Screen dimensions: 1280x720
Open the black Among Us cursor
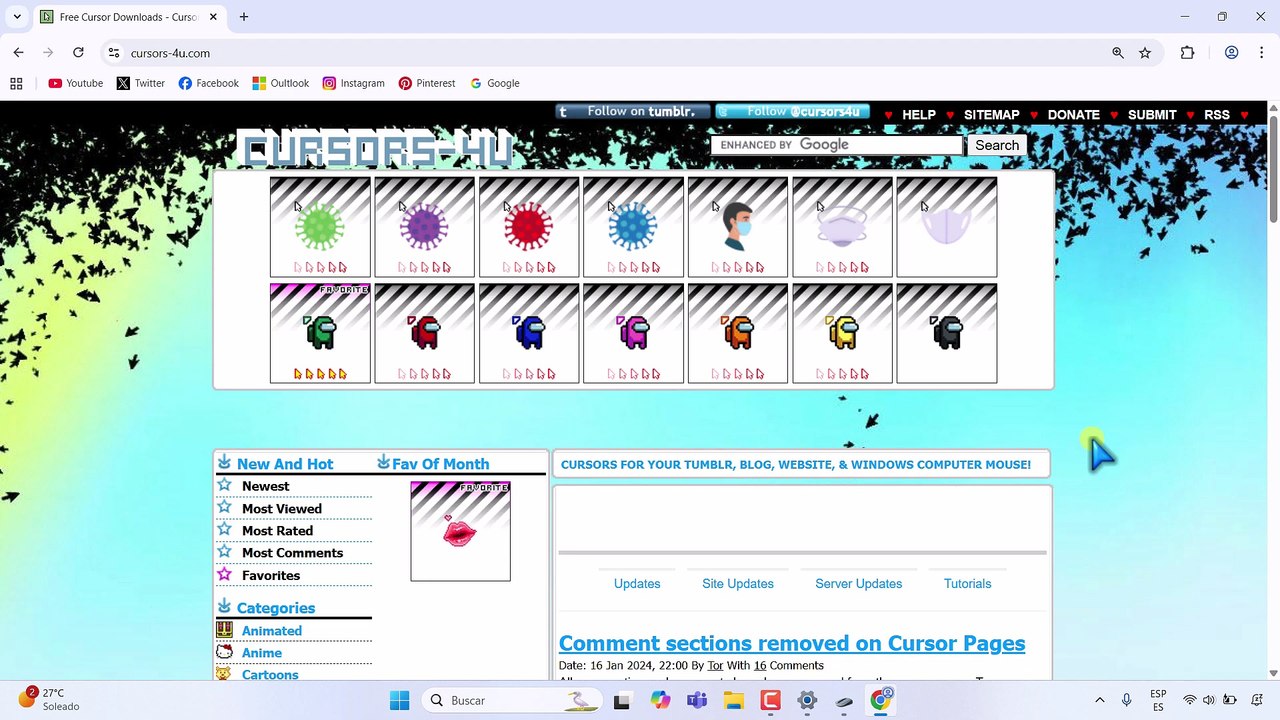[947, 333]
